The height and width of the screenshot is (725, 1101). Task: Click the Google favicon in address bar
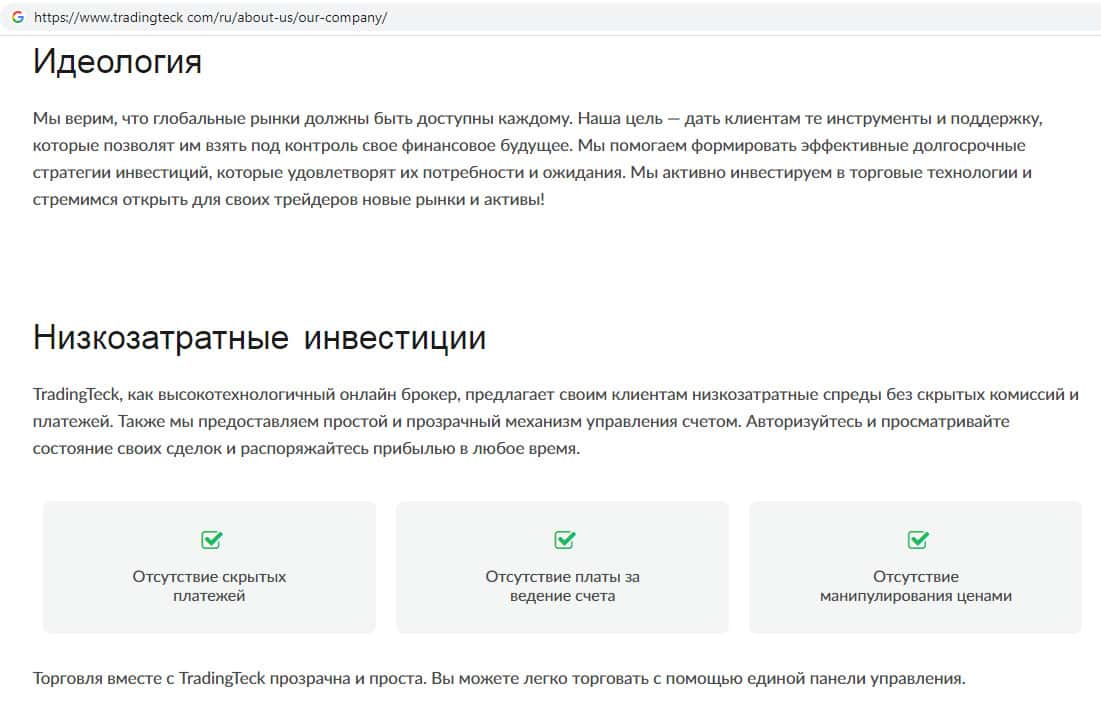point(18,17)
